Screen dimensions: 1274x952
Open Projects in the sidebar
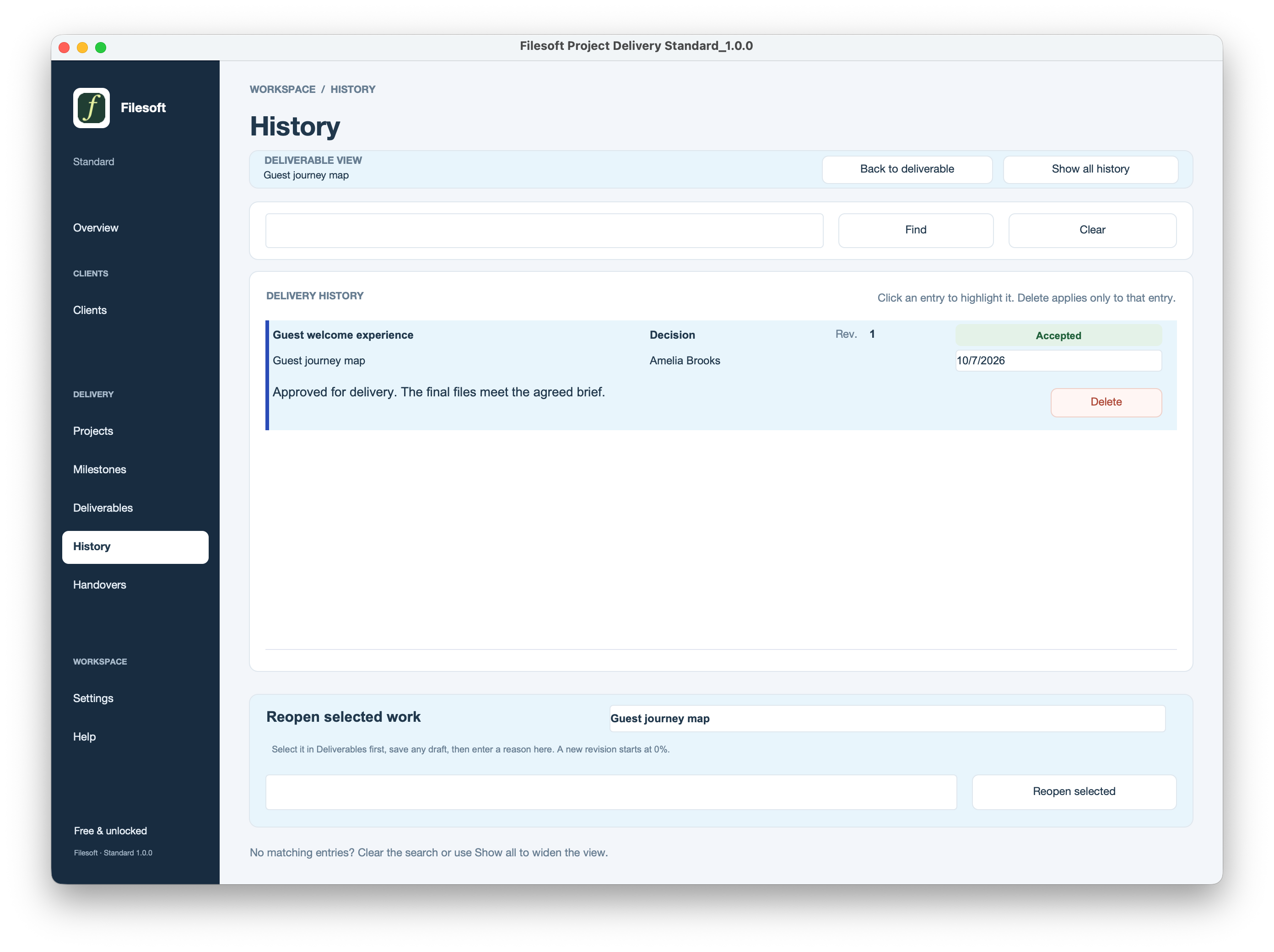(93, 431)
